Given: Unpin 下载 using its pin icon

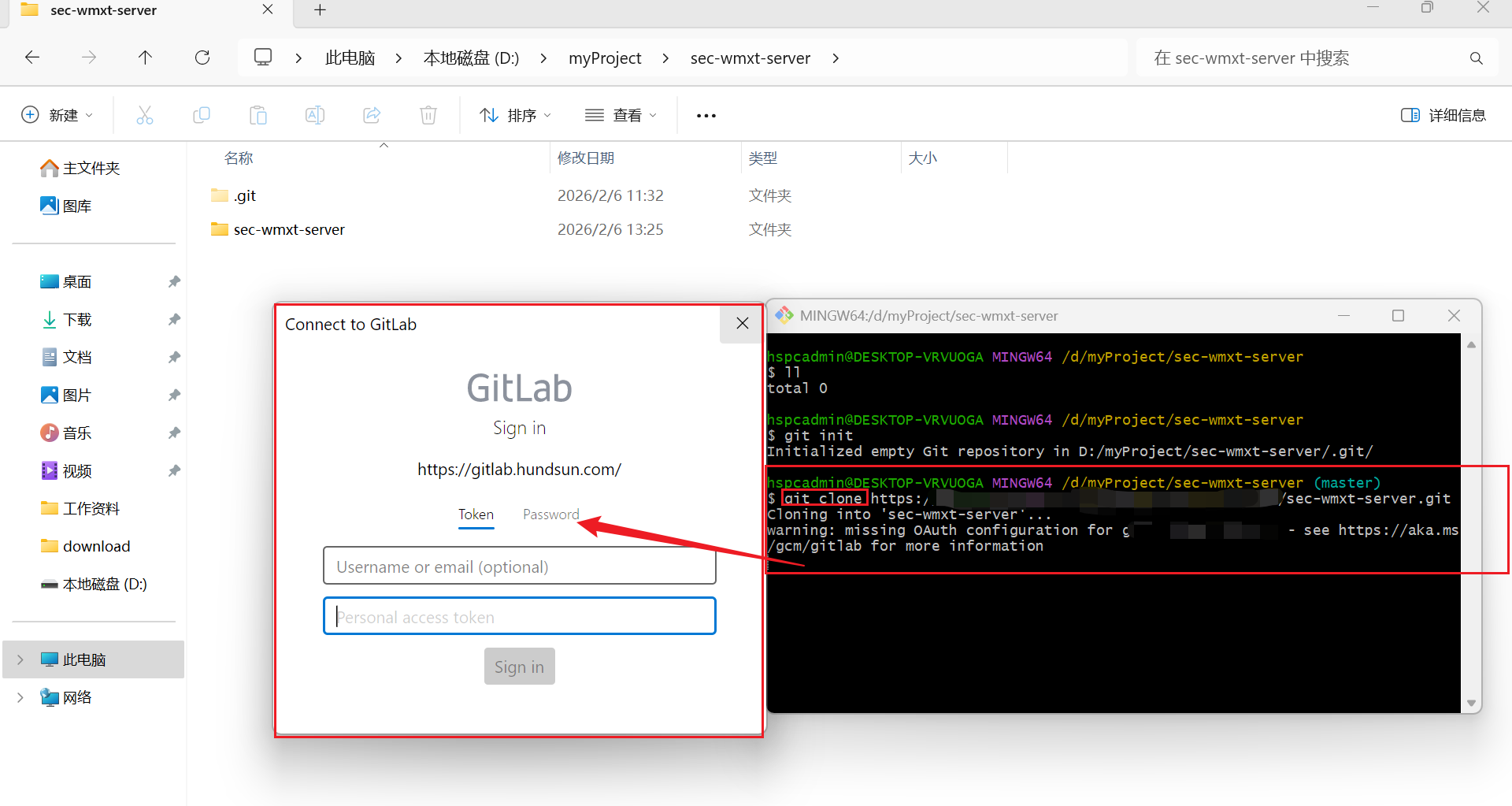Looking at the screenshot, I should (x=174, y=319).
